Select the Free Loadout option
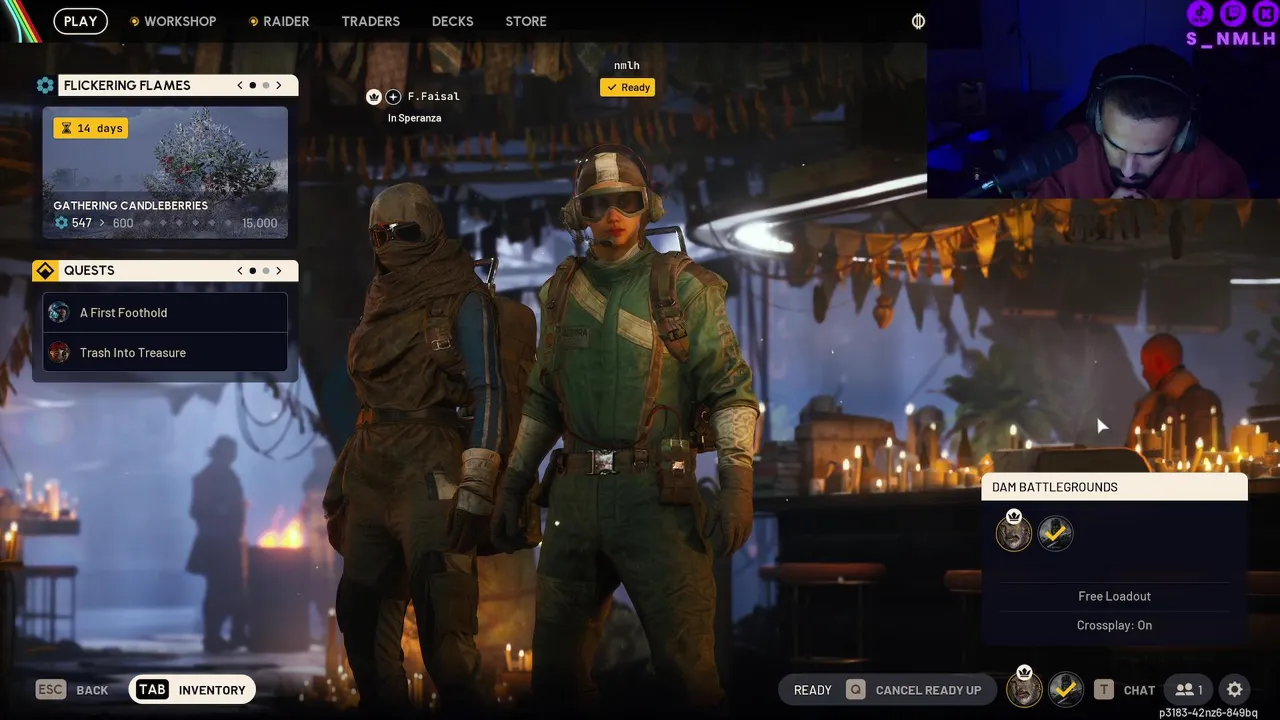Screen dimensions: 1280x720 tap(1114, 596)
